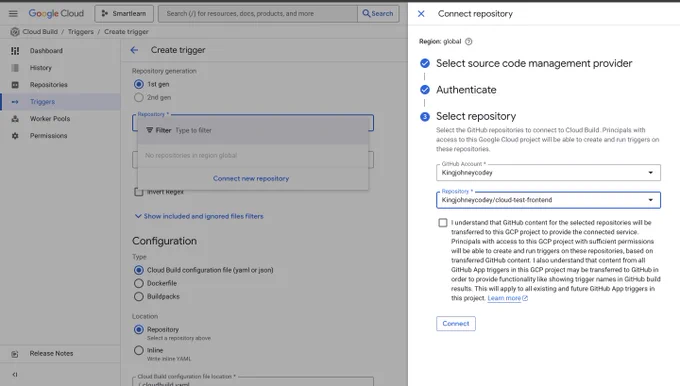Click the Authenticate step heading
This screenshot has width=680, height=386.
coord(466,90)
